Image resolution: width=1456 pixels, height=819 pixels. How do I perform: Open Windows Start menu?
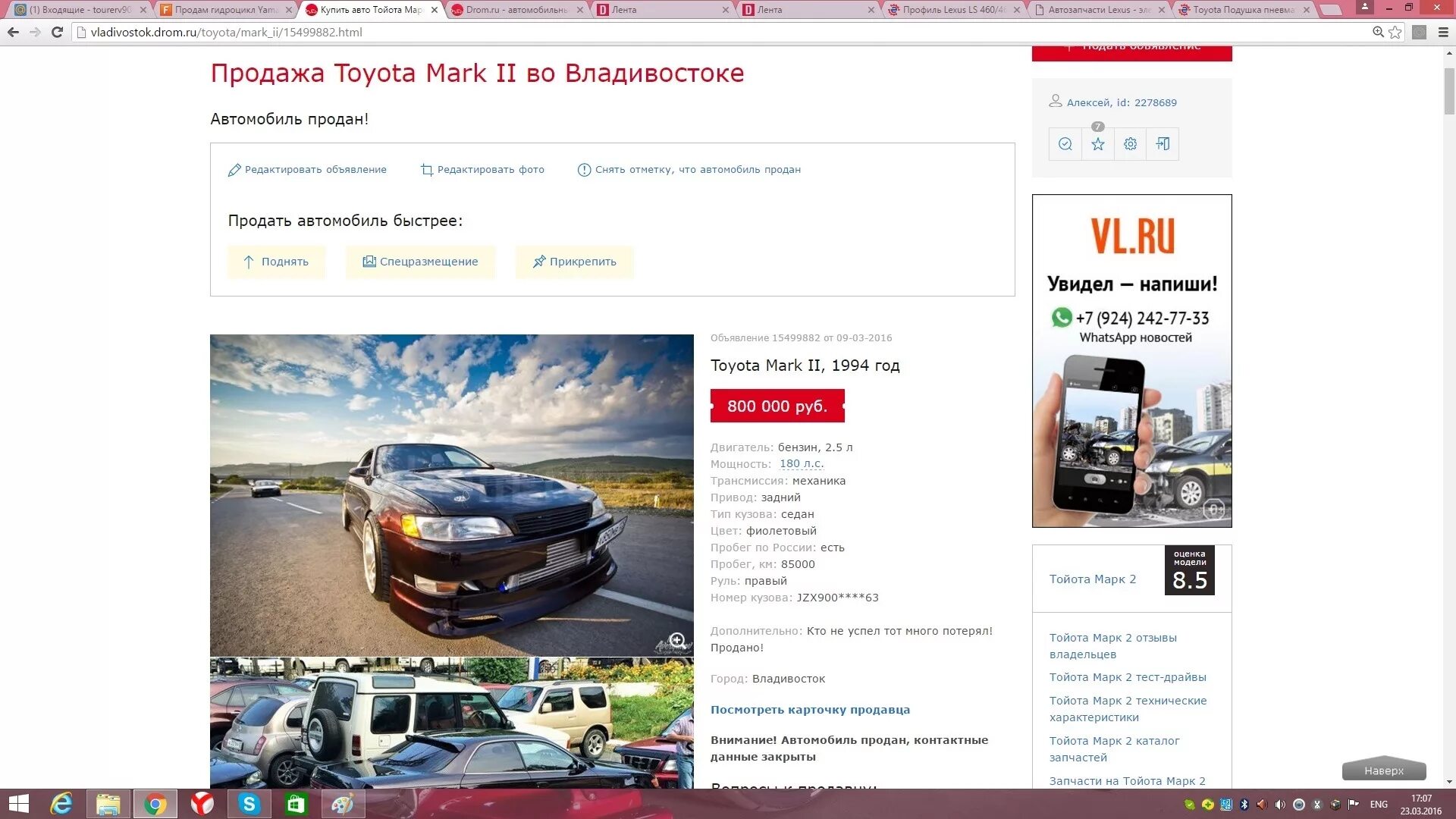pyautogui.click(x=18, y=804)
